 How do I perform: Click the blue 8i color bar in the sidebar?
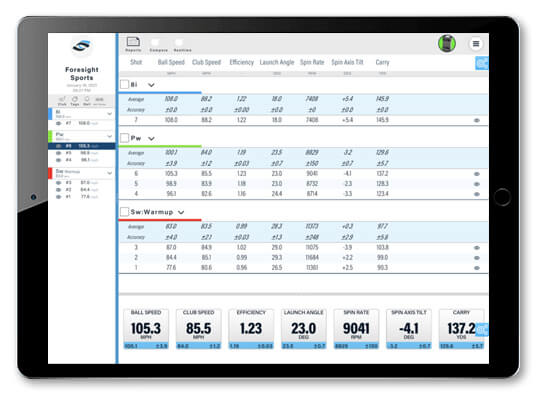click(x=50, y=114)
